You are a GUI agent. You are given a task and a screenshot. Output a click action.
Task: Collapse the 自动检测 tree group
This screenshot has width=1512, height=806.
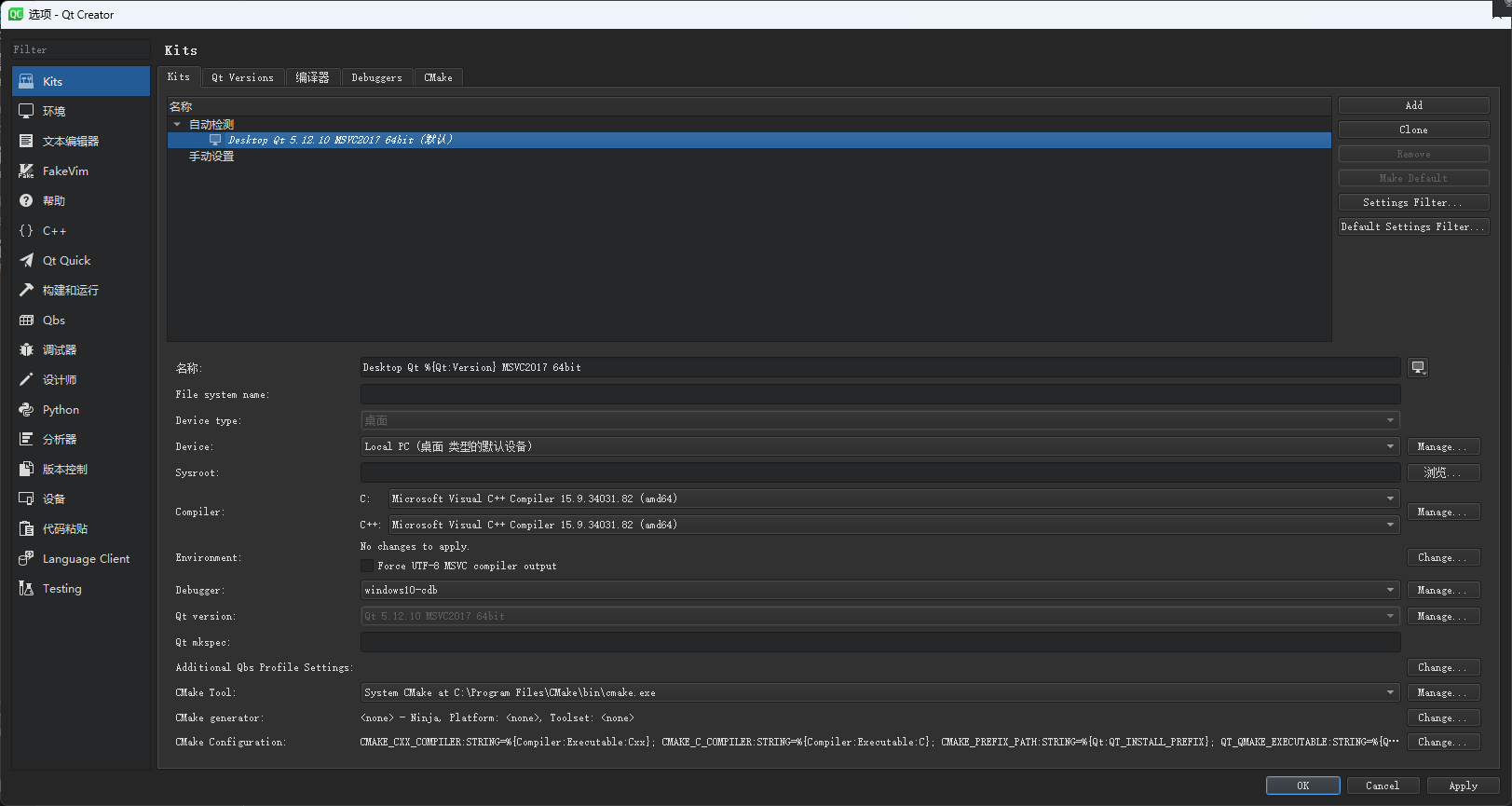(177, 124)
